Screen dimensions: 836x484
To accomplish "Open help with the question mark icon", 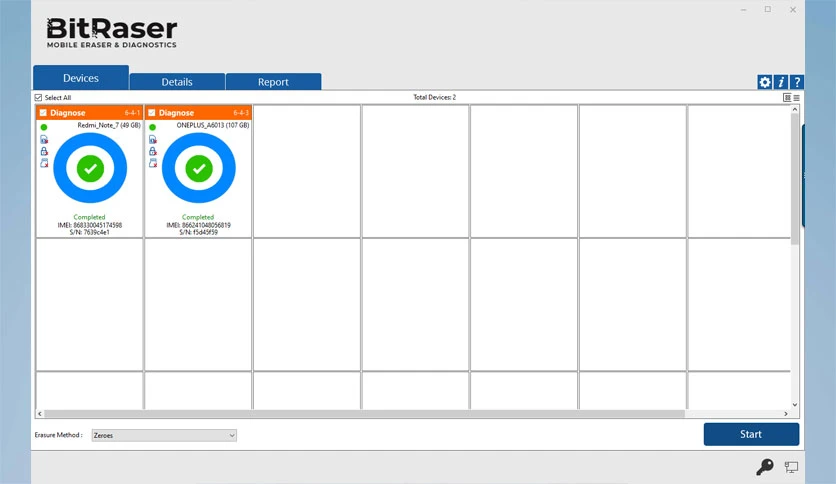I will [x=797, y=82].
